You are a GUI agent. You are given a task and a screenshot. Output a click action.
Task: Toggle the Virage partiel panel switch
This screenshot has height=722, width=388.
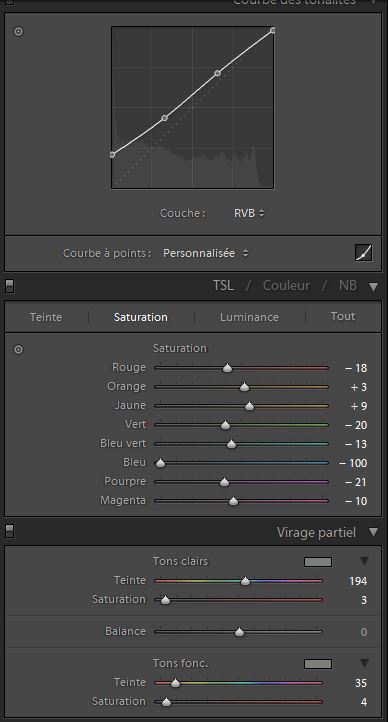(x=9, y=531)
